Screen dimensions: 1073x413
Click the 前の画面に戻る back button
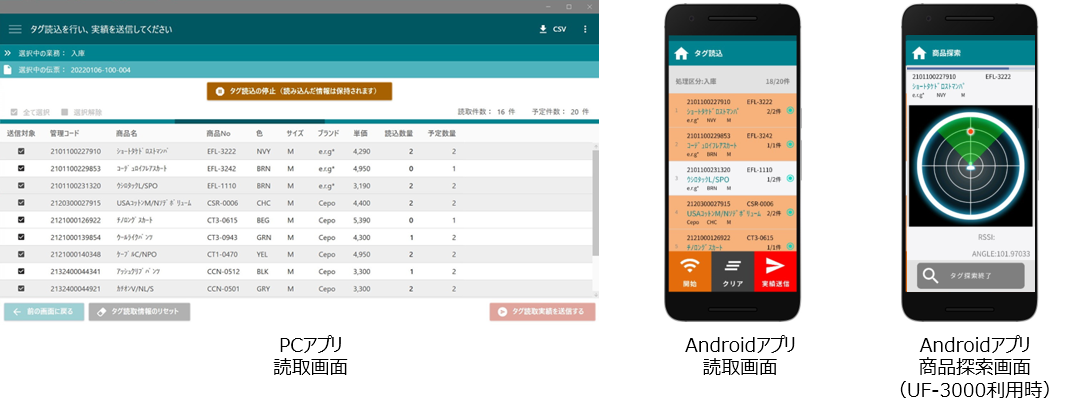click(x=43, y=311)
